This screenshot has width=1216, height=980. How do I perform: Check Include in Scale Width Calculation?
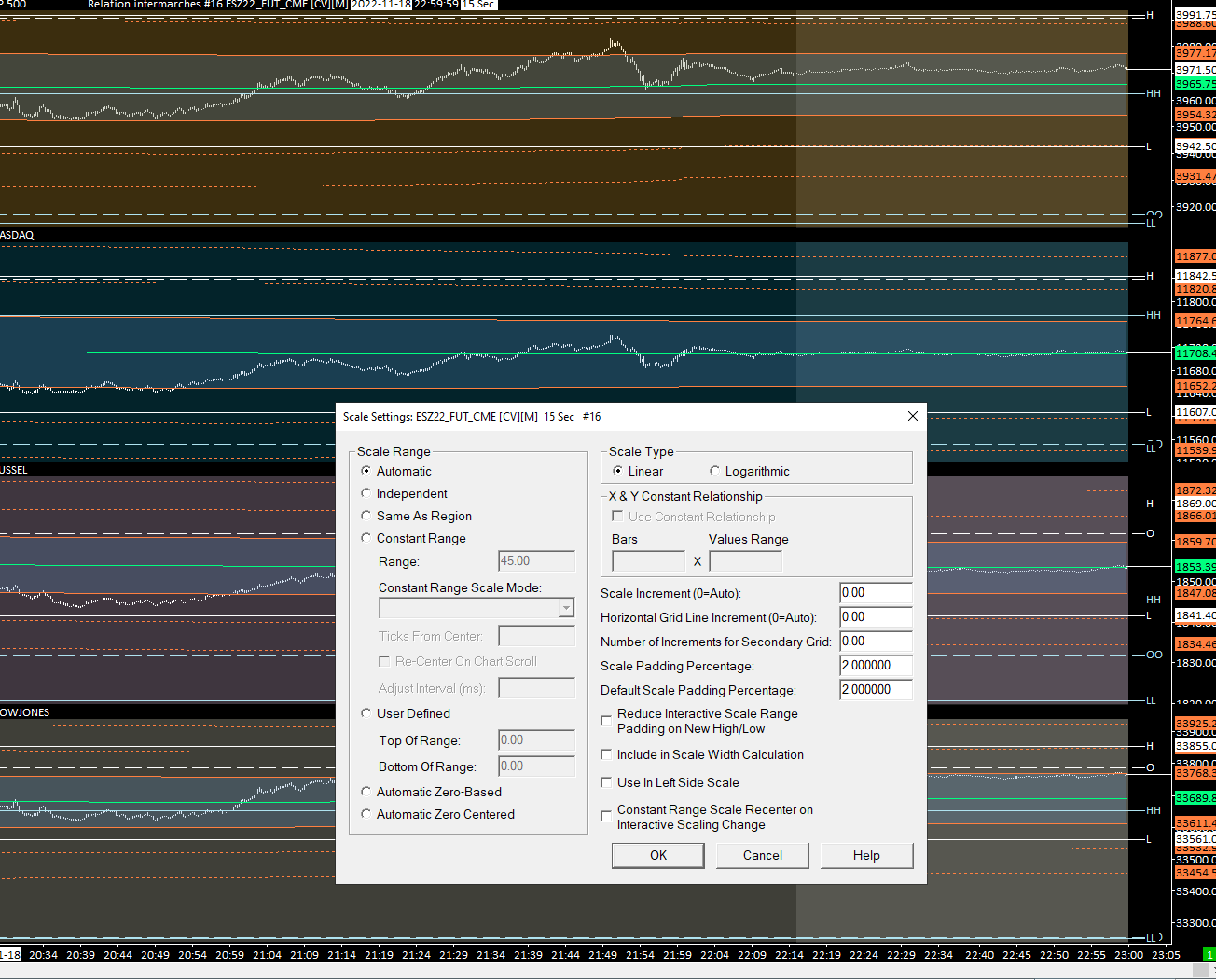[606, 754]
